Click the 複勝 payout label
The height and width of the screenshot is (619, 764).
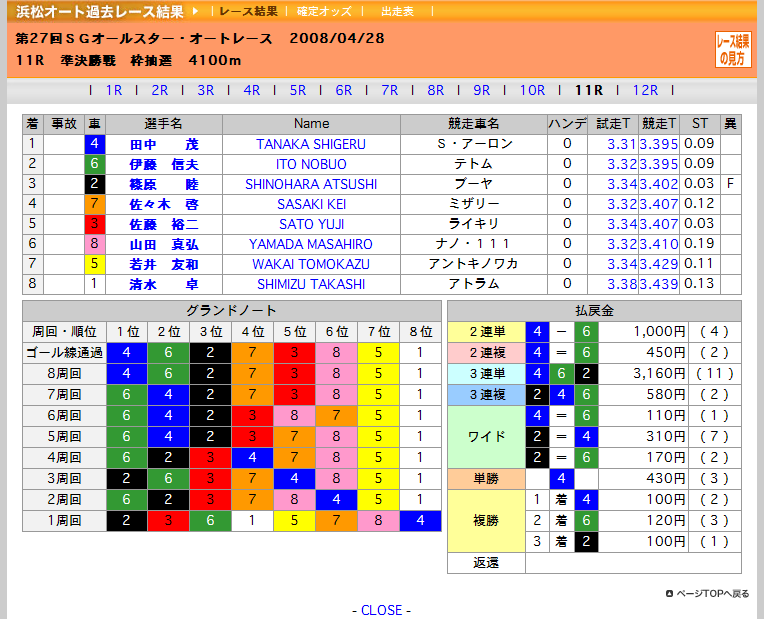487,521
